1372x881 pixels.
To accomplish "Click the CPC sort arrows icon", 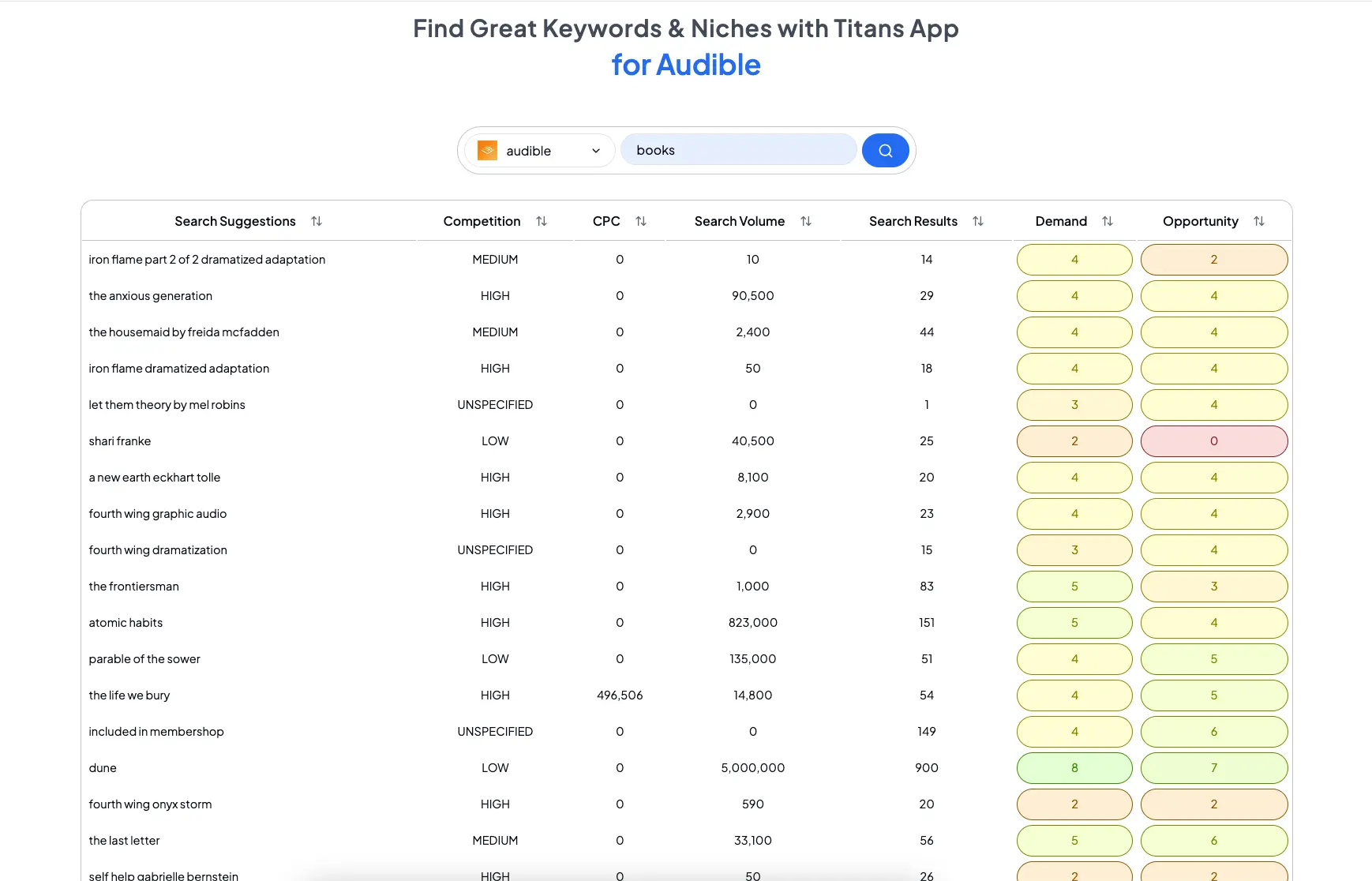I will pos(641,222).
